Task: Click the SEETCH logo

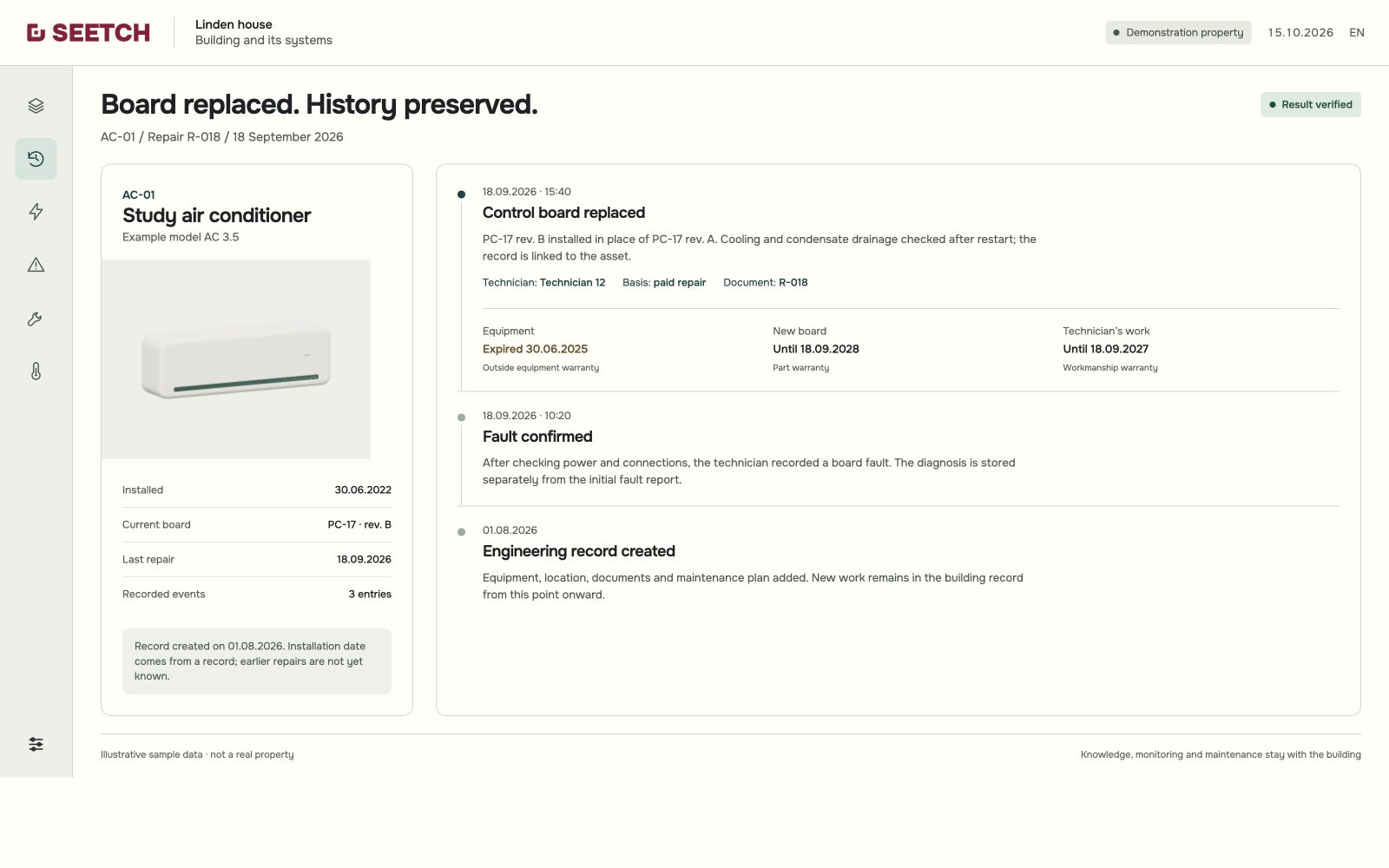Action: coord(89,33)
